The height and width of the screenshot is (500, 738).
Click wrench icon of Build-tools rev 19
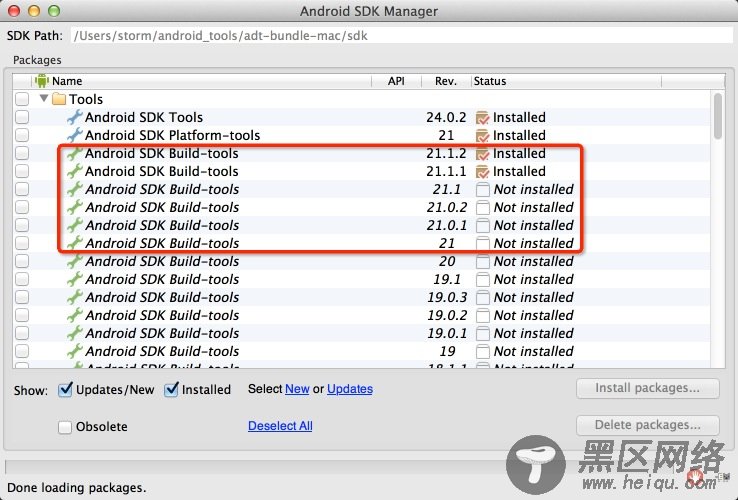(75, 351)
